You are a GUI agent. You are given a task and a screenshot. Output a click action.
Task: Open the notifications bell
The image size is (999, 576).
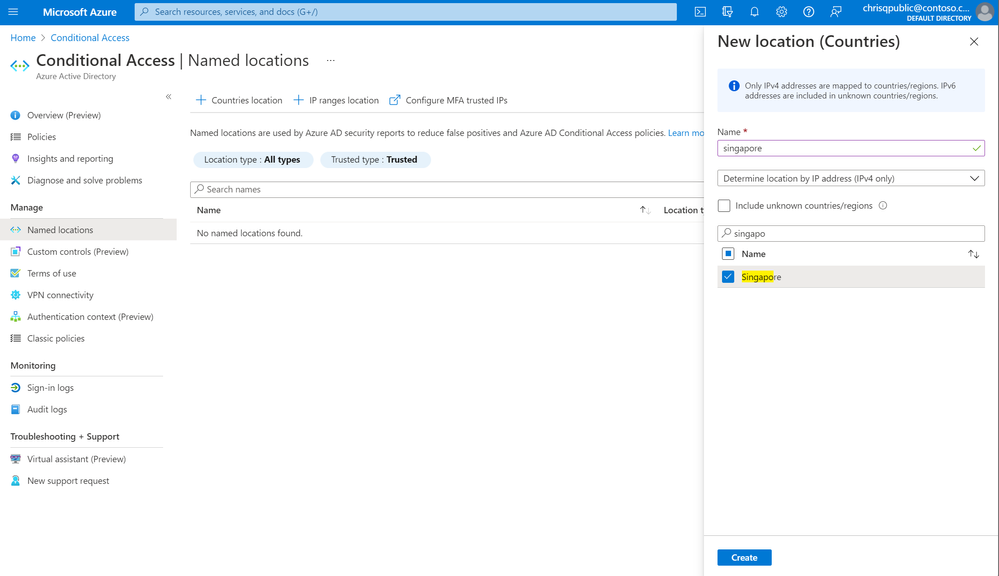coord(754,11)
